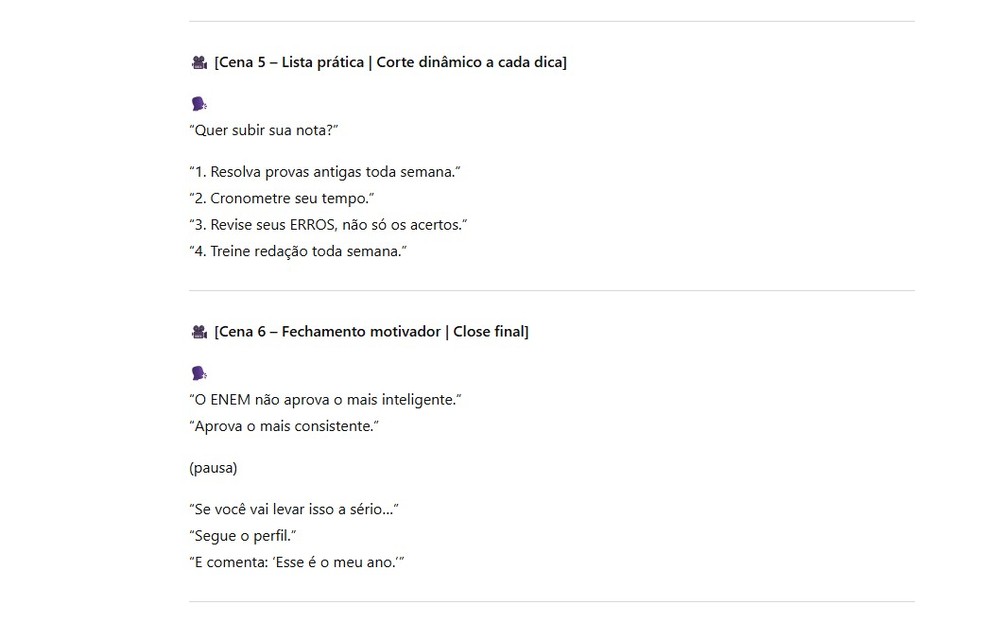Click the speaking head icon above "O ENEM não aprova"

coord(198,373)
